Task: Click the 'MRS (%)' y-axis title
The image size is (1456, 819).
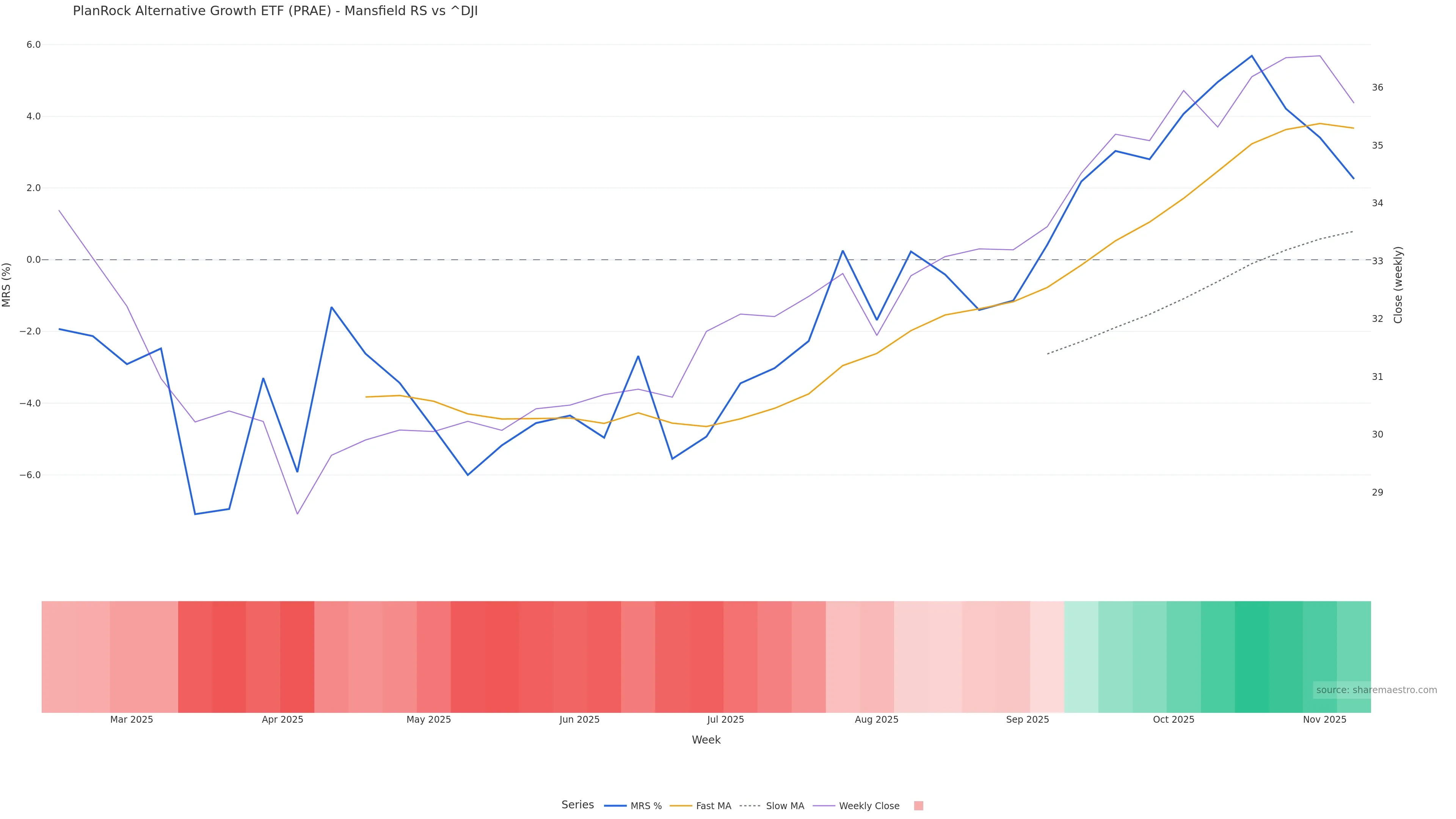Action: (7, 284)
